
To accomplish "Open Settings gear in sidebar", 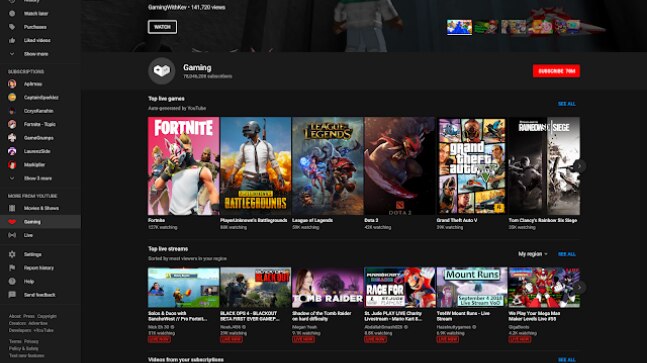I will coord(12,255).
